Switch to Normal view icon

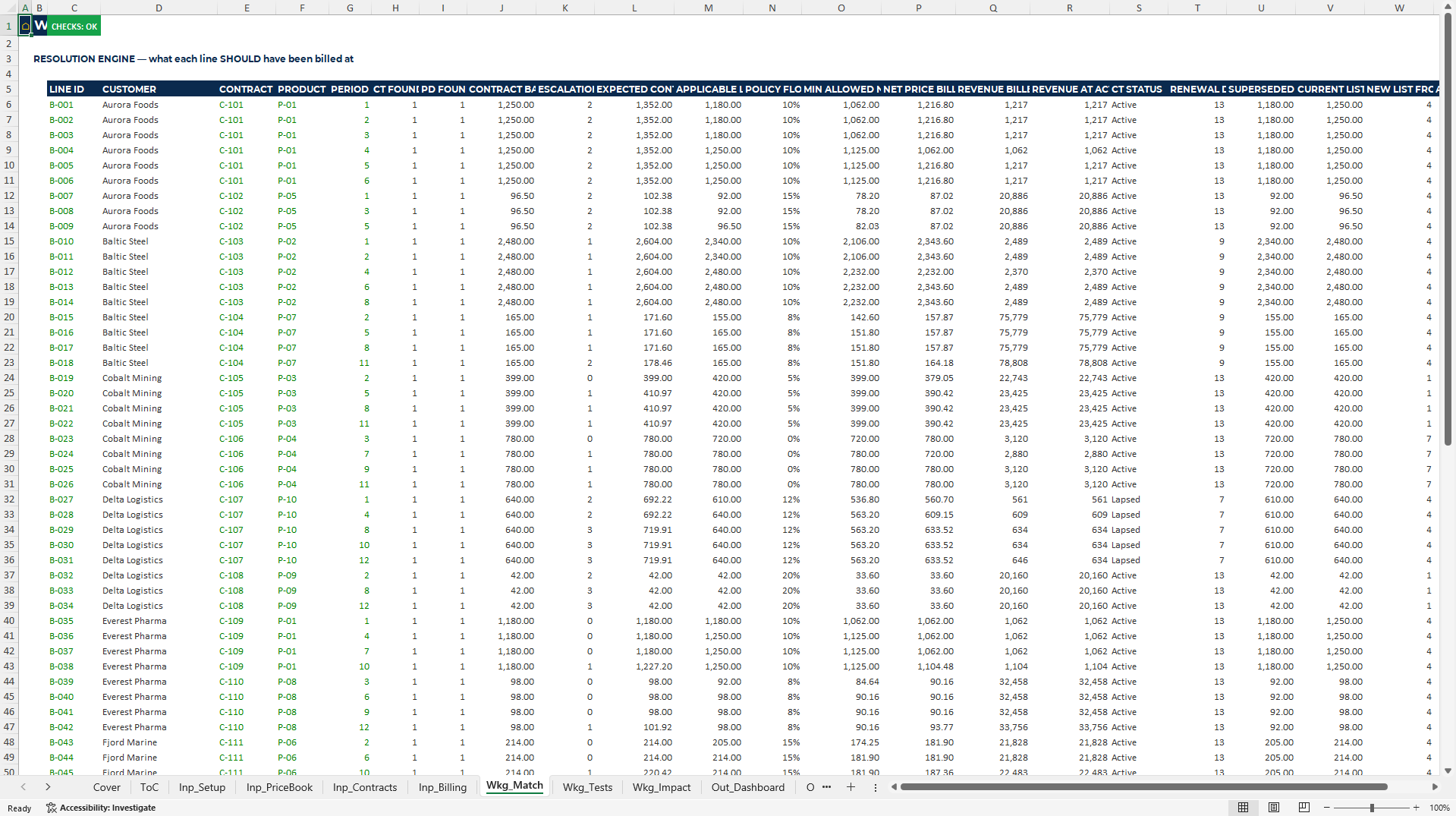click(x=1243, y=808)
